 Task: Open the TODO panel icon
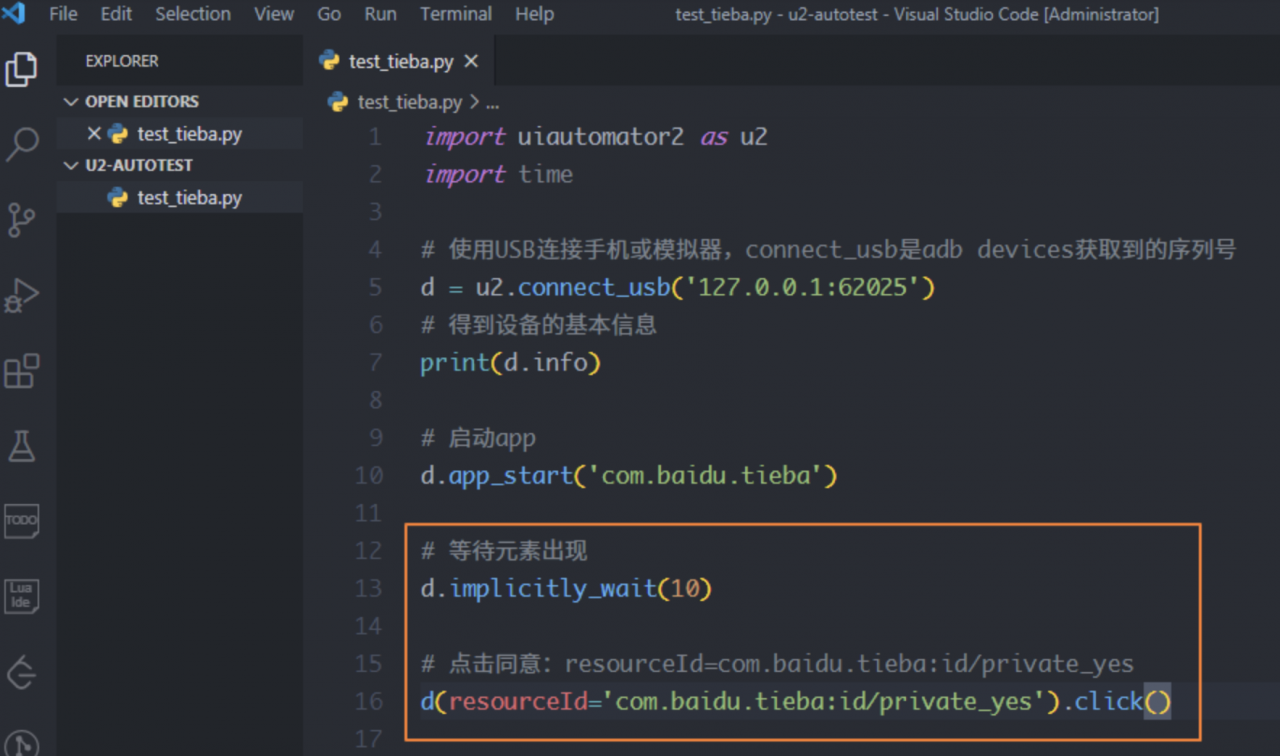(22, 521)
